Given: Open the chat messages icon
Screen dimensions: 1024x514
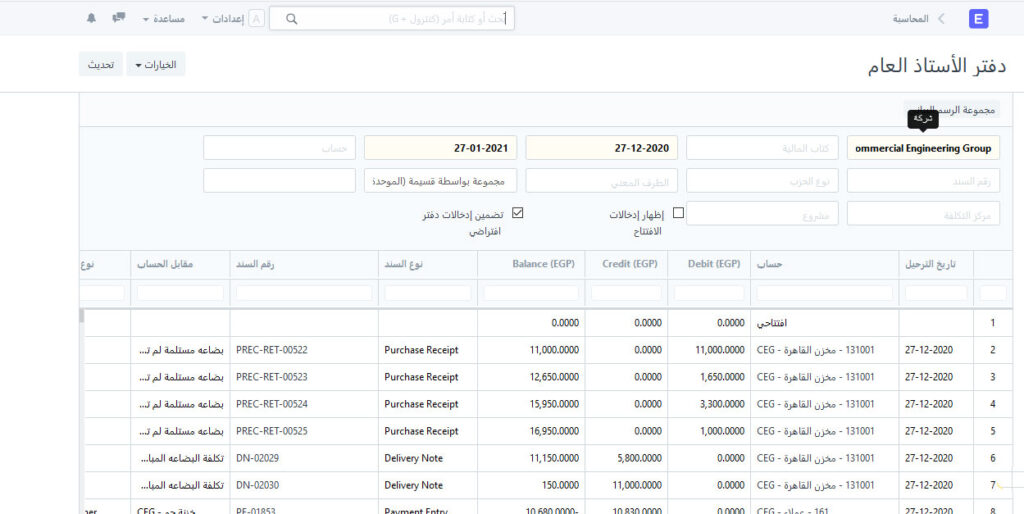Looking at the screenshot, I should click(119, 18).
